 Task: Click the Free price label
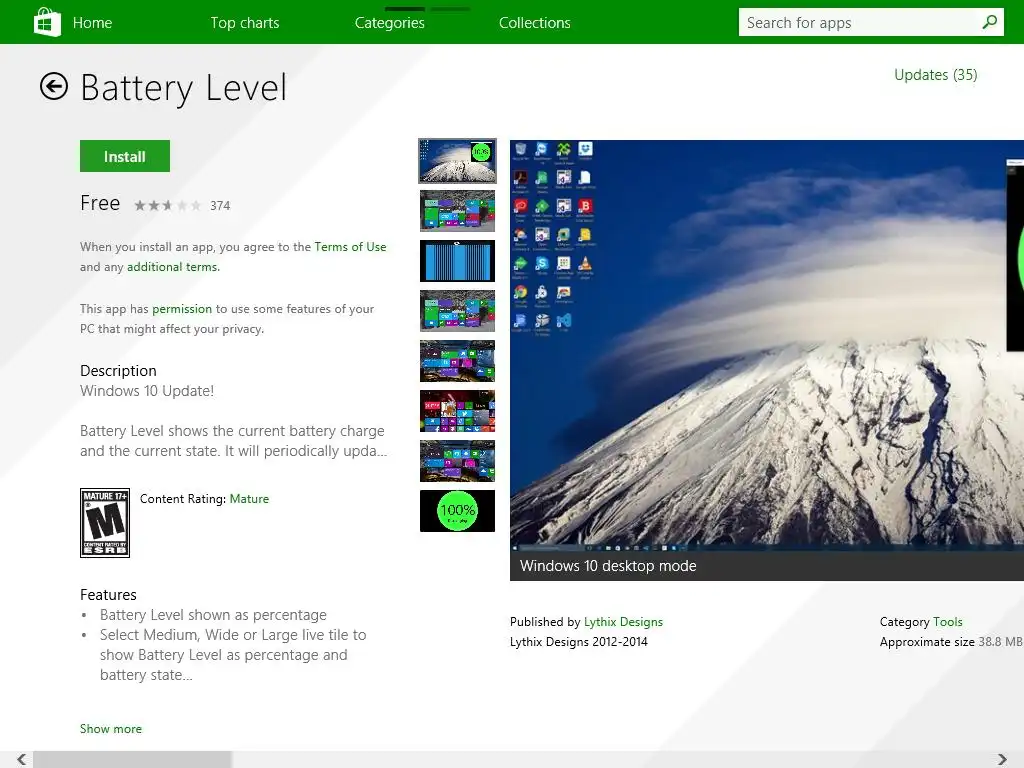click(100, 203)
